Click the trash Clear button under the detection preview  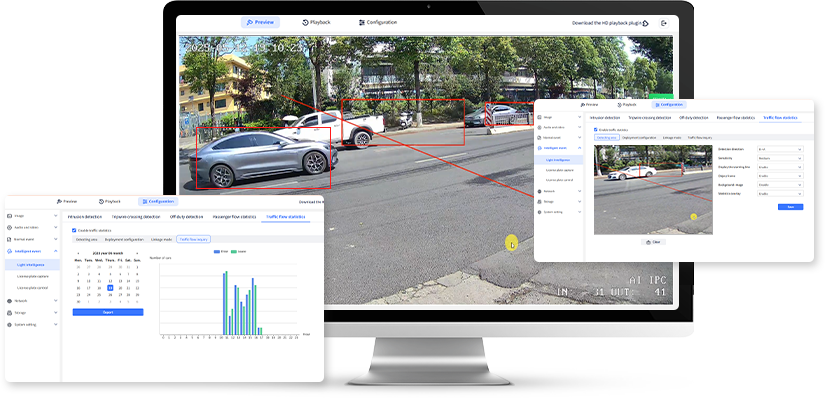[x=653, y=242]
